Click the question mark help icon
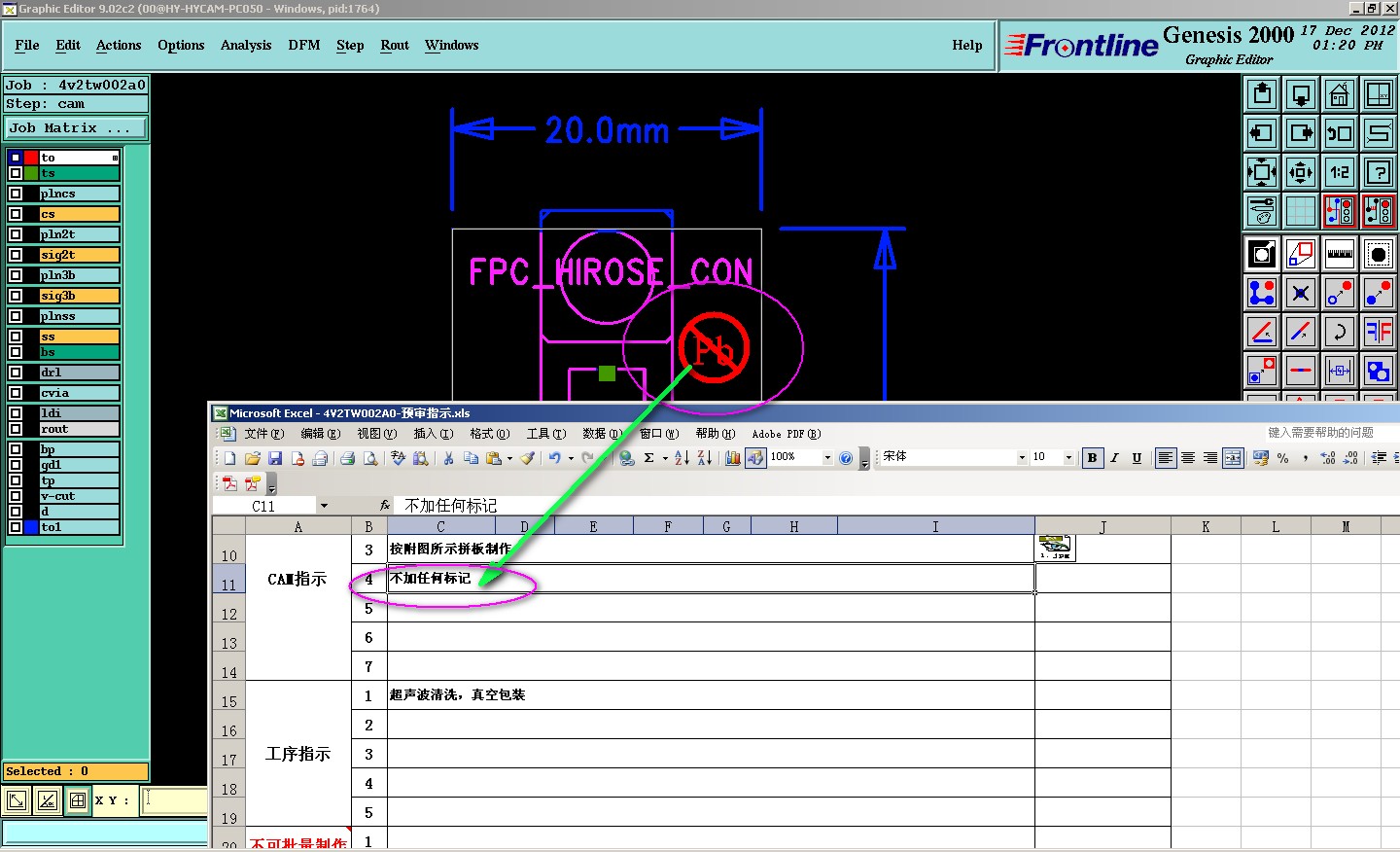 (1379, 172)
